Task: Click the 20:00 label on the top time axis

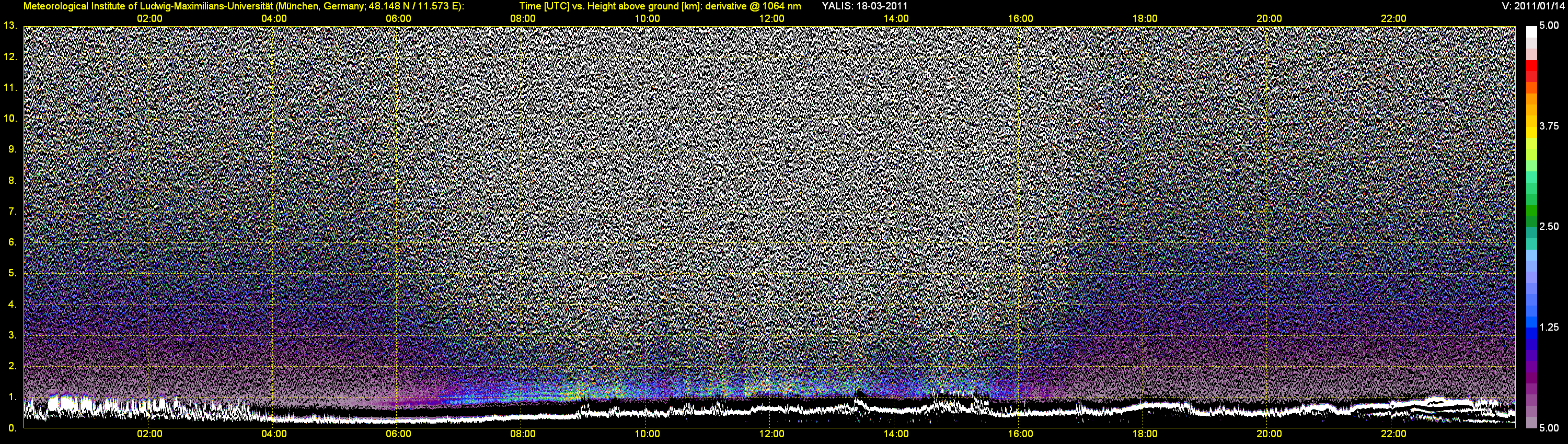Action: point(1269,19)
